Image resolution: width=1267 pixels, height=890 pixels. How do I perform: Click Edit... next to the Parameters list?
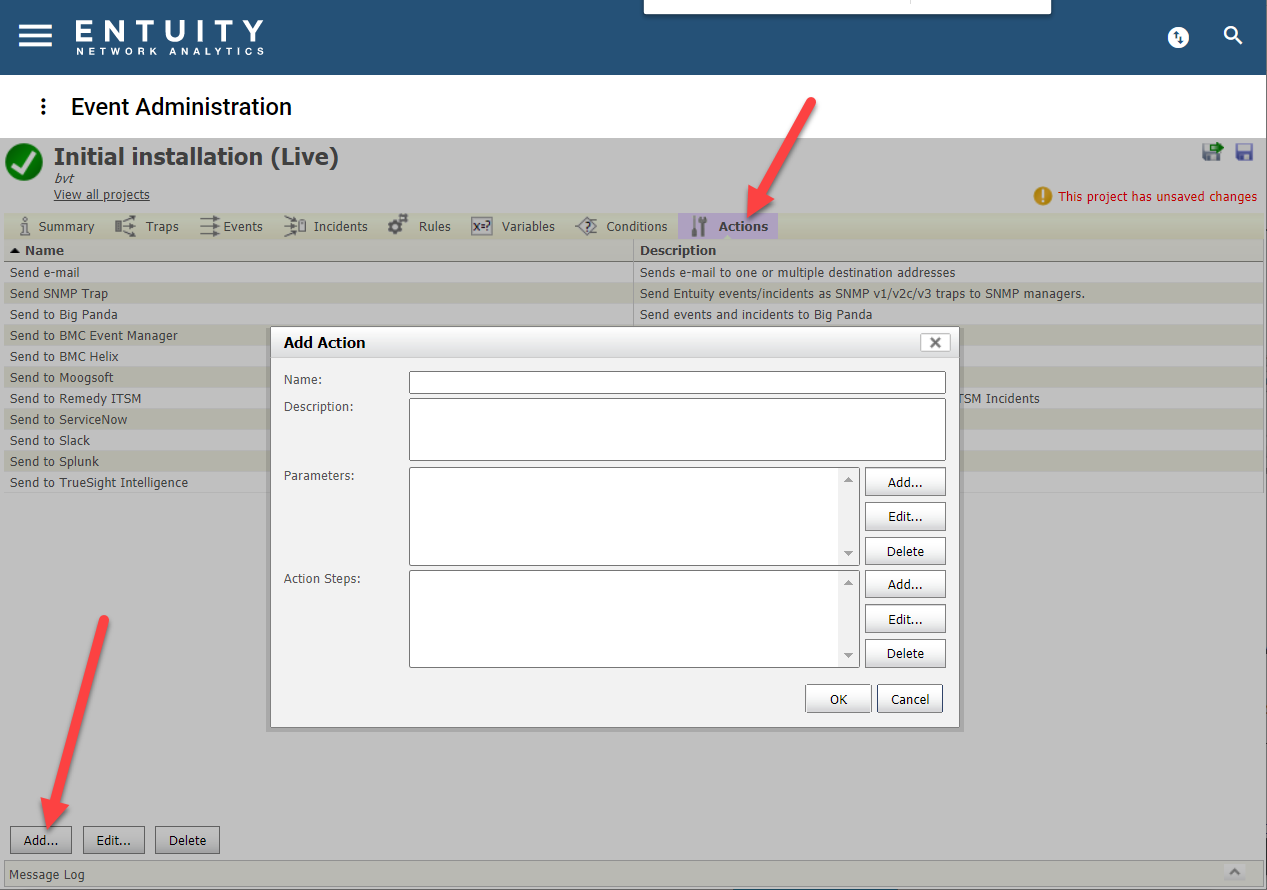coord(905,517)
